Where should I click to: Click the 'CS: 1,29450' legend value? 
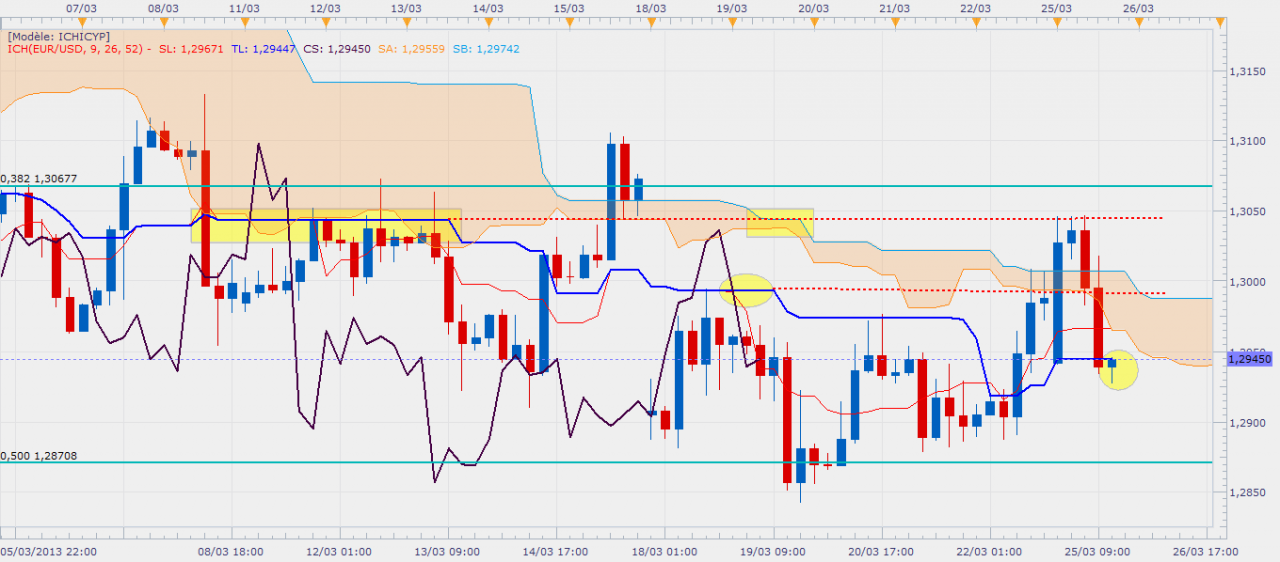337,47
